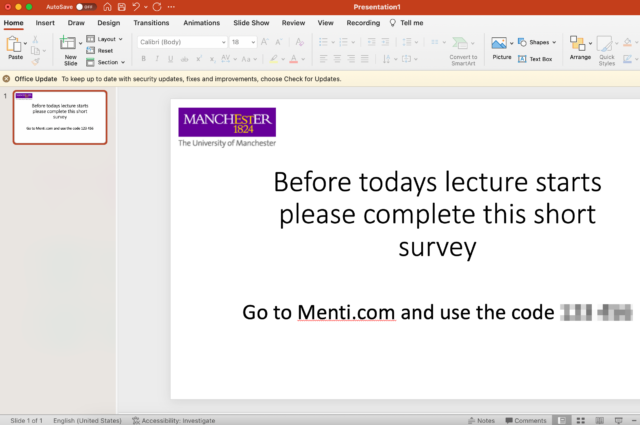Apply the text highlight color
This screenshot has width=640, height=425.
[274, 59]
